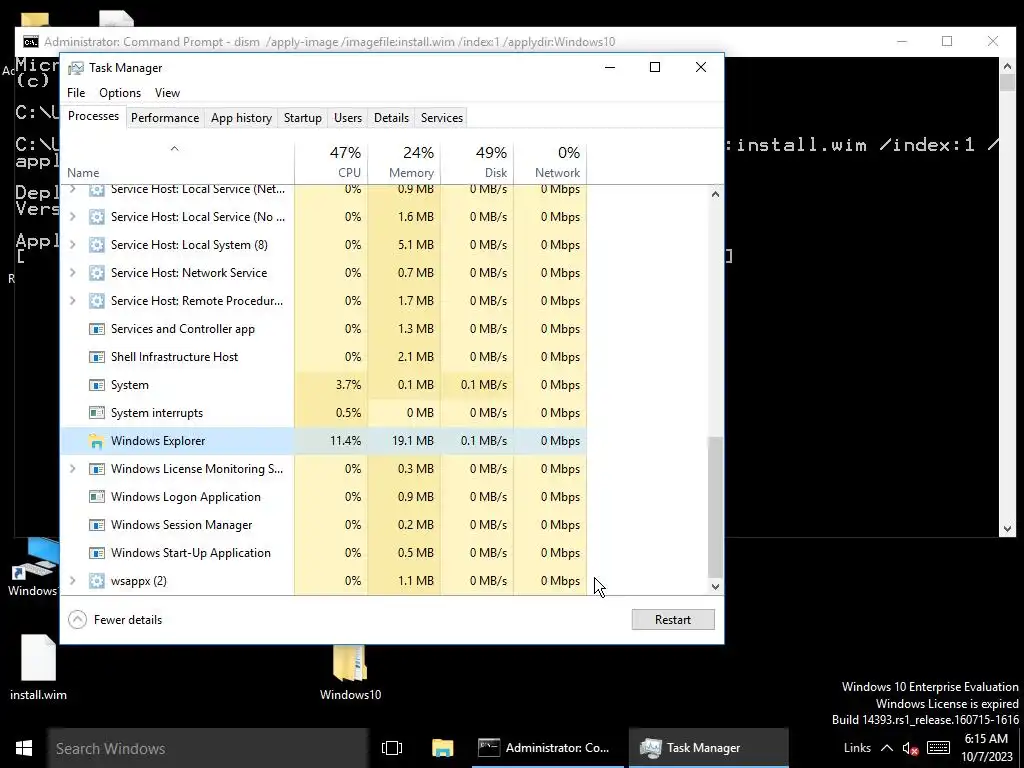Click the Windows Session Manager icon
The image size is (1024, 768).
click(x=97, y=524)
